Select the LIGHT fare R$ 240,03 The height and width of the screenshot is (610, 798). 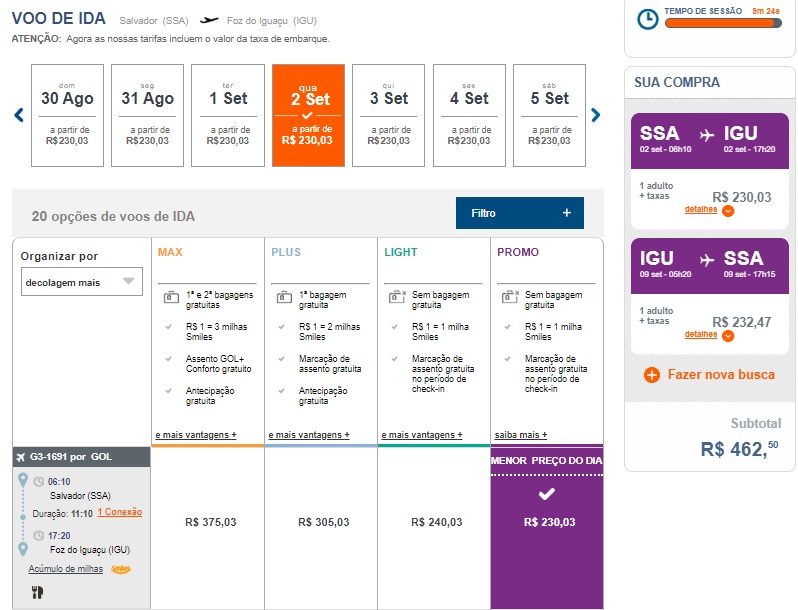436,521
